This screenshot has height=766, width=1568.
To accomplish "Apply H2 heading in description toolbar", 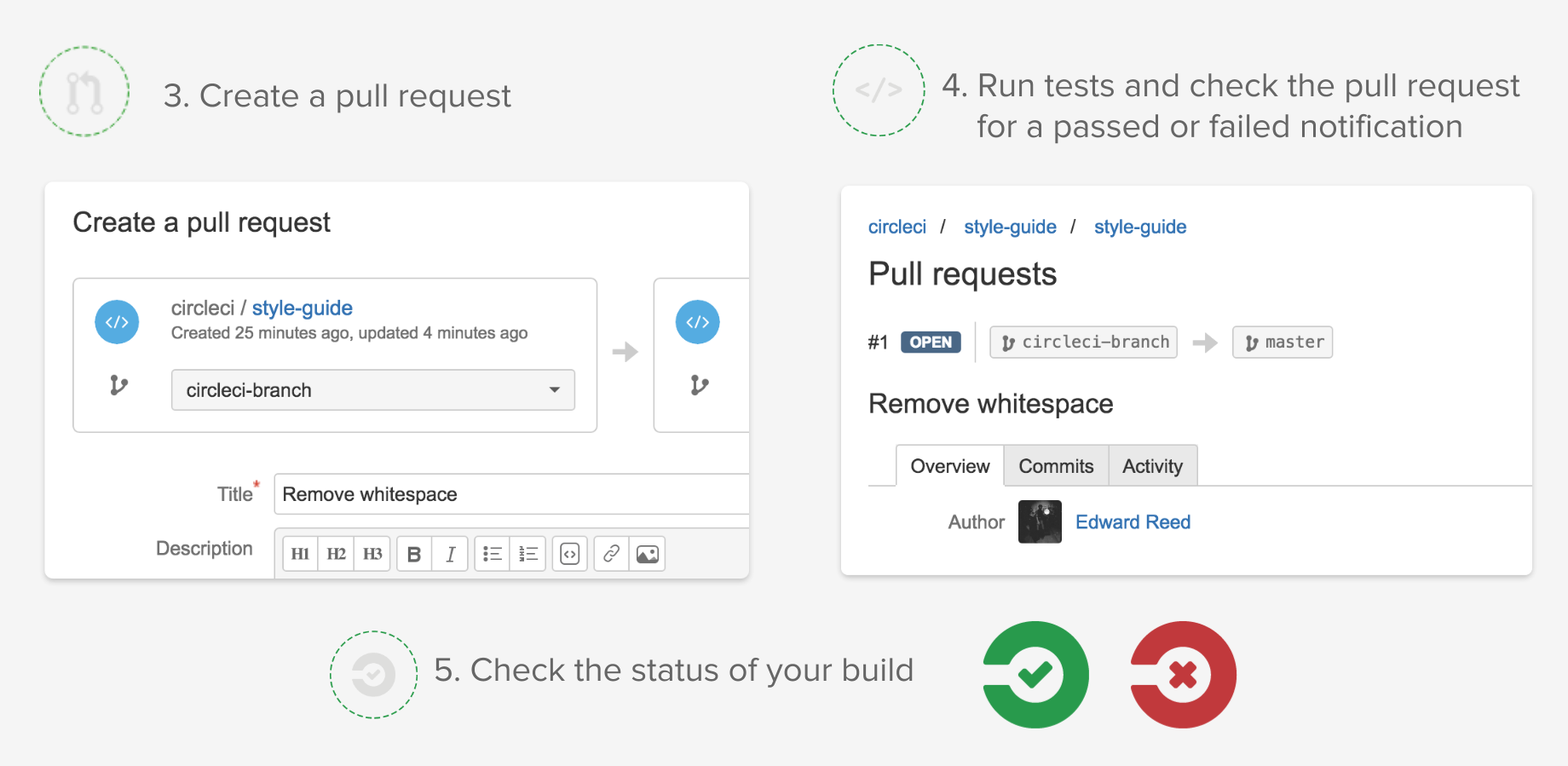I will pos(336,554).
